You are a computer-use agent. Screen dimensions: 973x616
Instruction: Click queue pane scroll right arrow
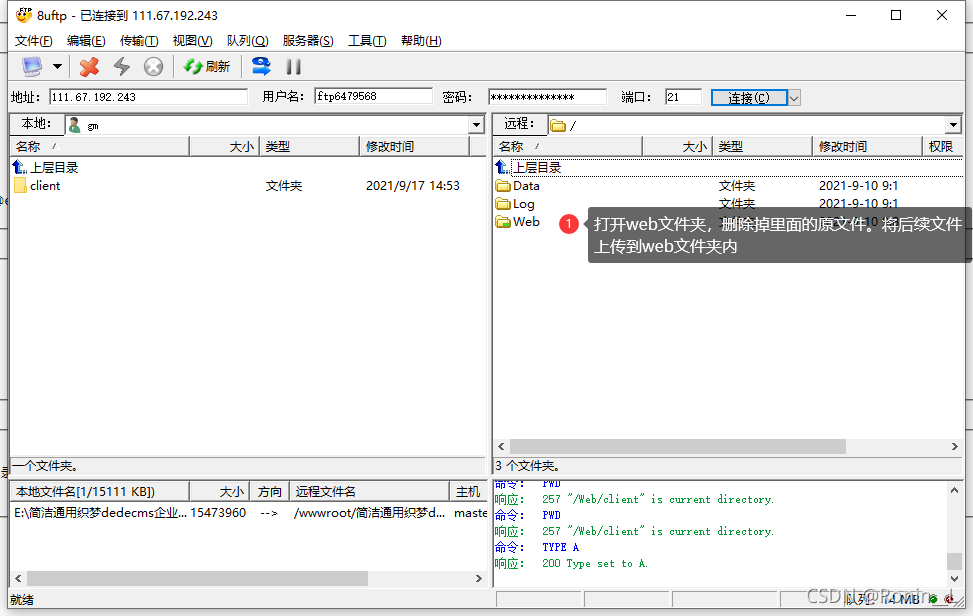point(478,578)
